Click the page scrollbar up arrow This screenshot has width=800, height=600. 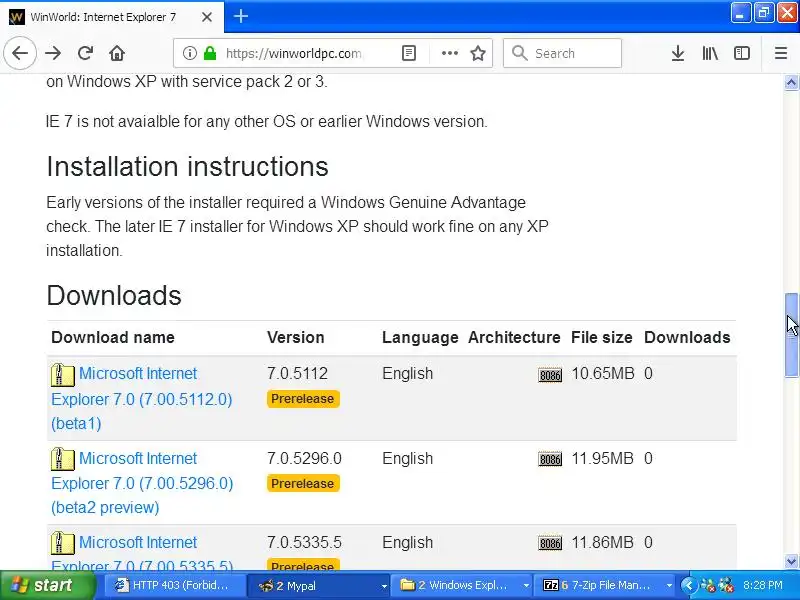(791, 82)
